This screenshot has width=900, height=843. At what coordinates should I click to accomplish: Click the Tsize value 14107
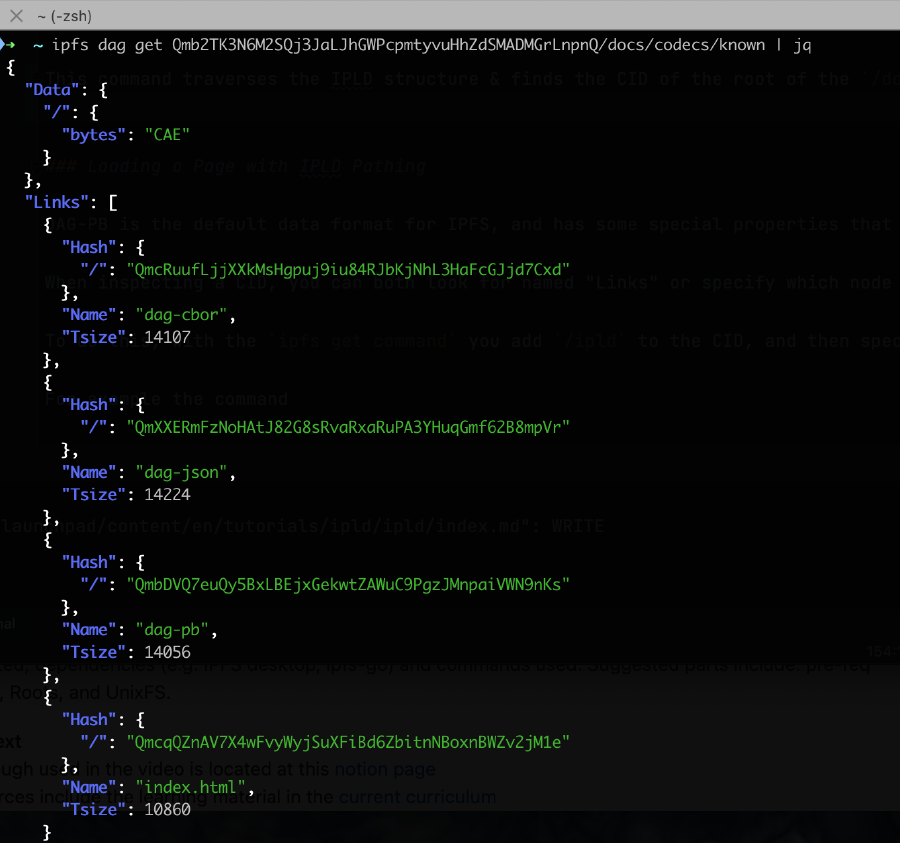click(x=167, y=337)
